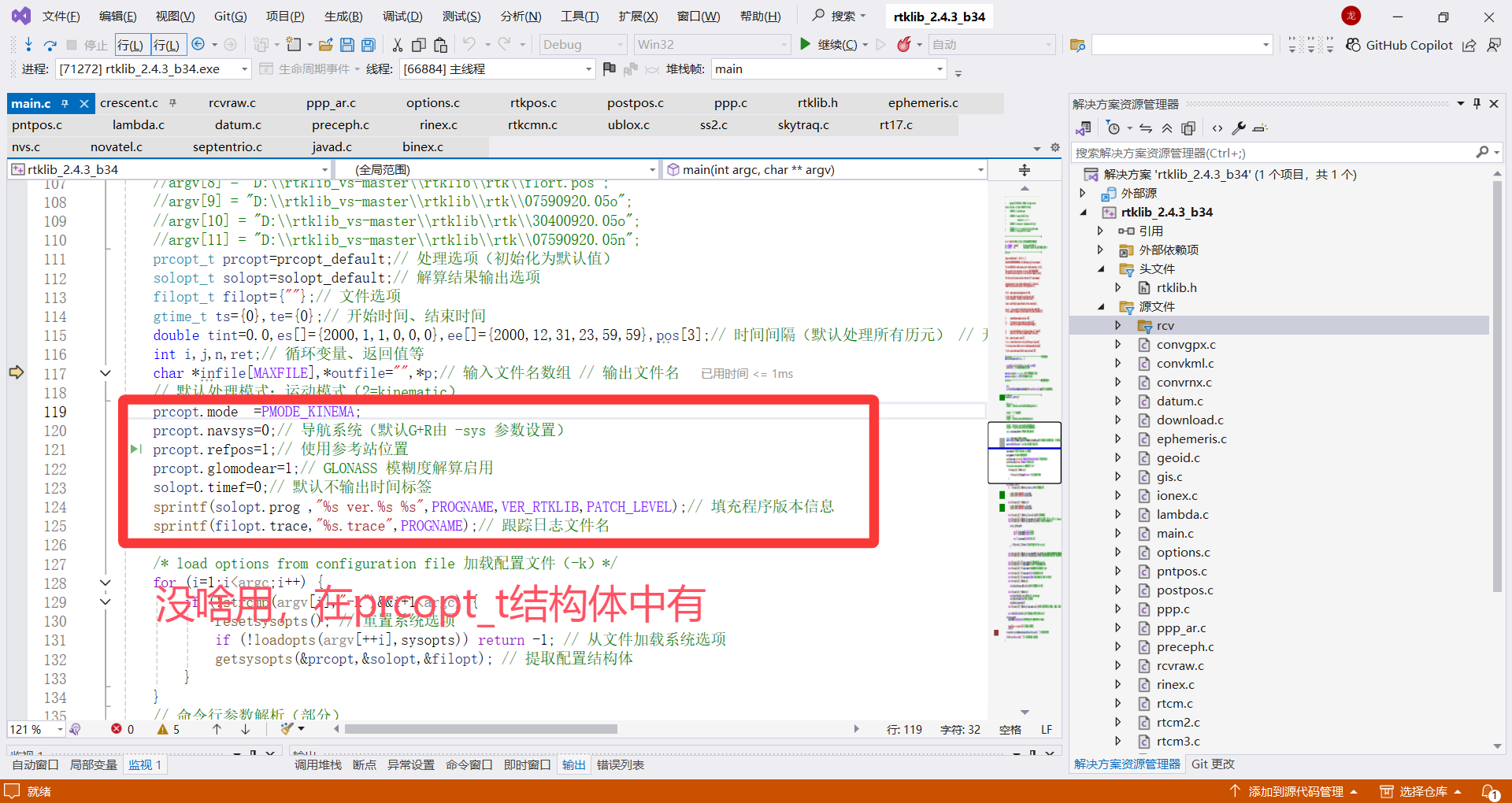The height and width of the screenshot is (803, 1512).
Task: Toggle the first 行(L) toolbar button
Action: tap(132, 45)
